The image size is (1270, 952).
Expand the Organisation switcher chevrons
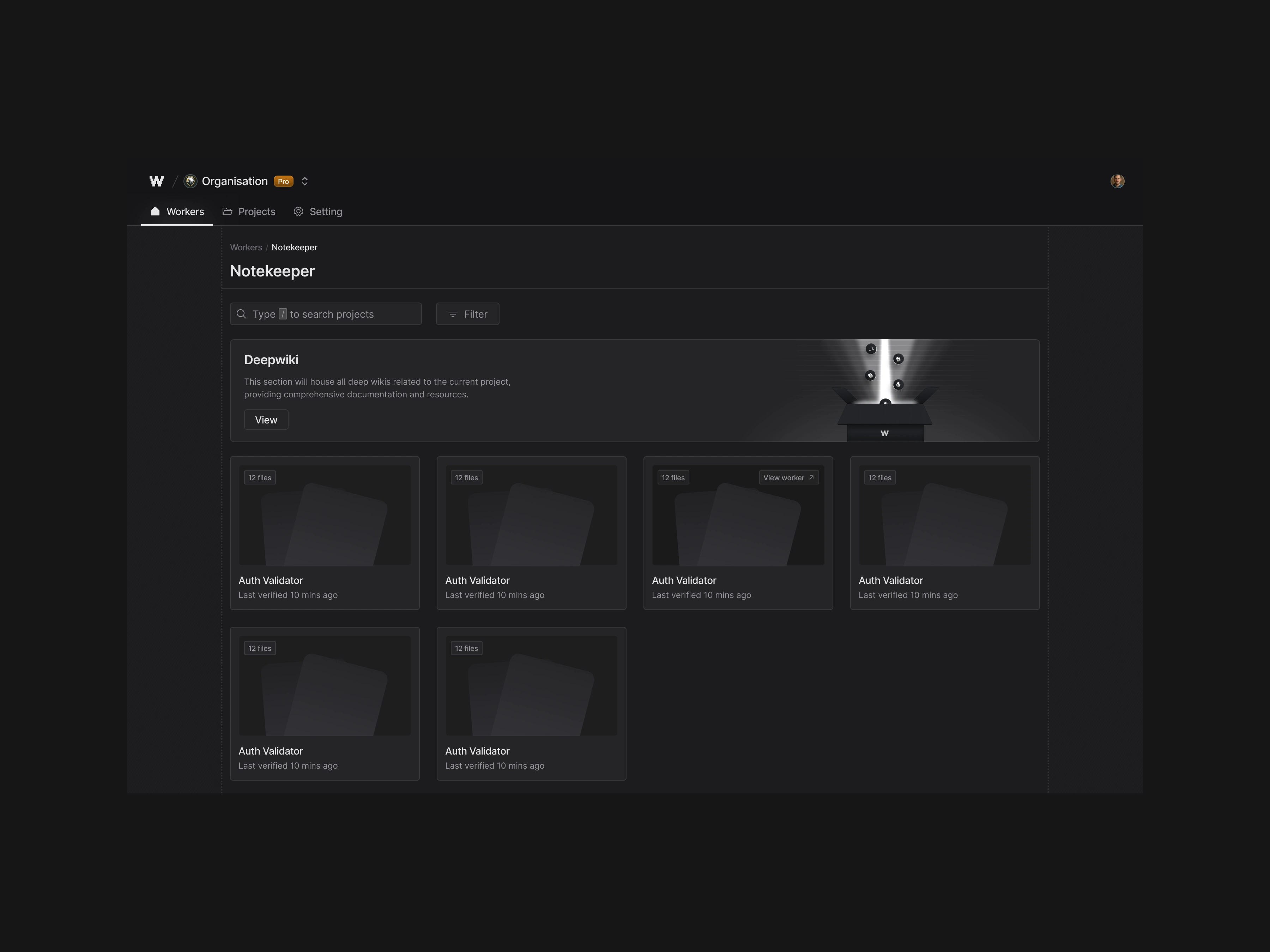point(305,181)
